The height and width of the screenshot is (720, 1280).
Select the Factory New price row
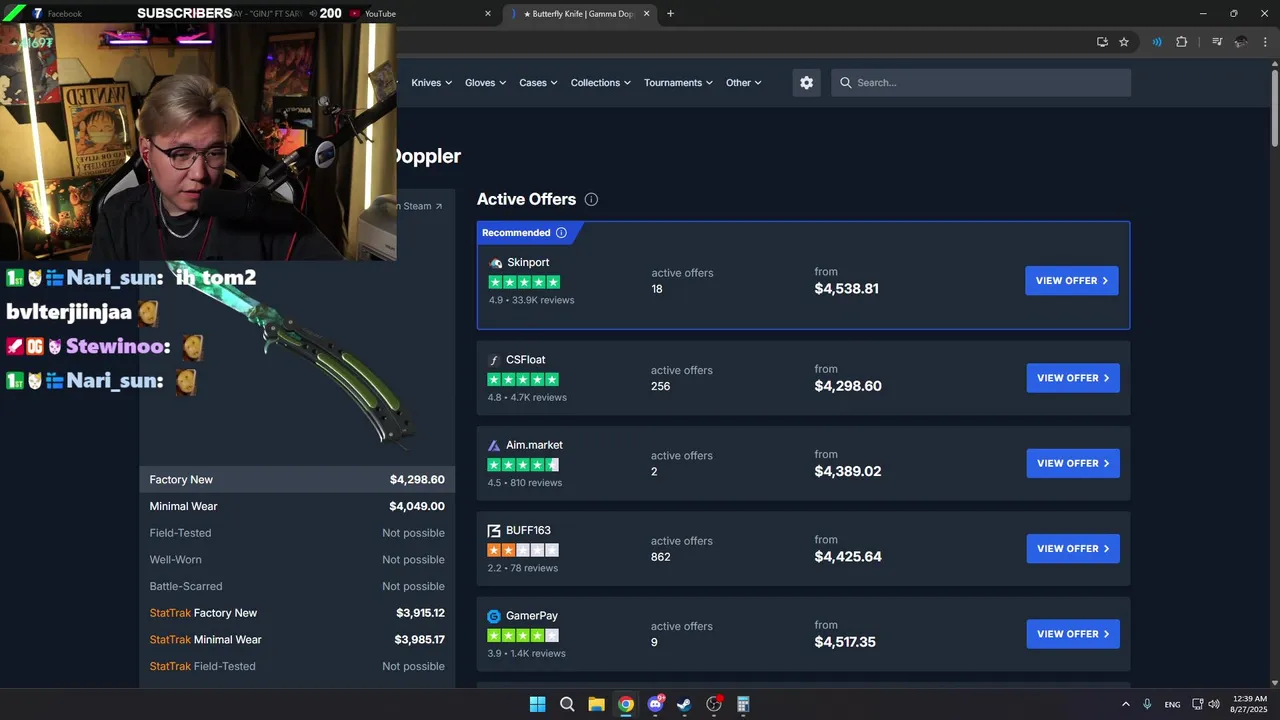(297, 480)
